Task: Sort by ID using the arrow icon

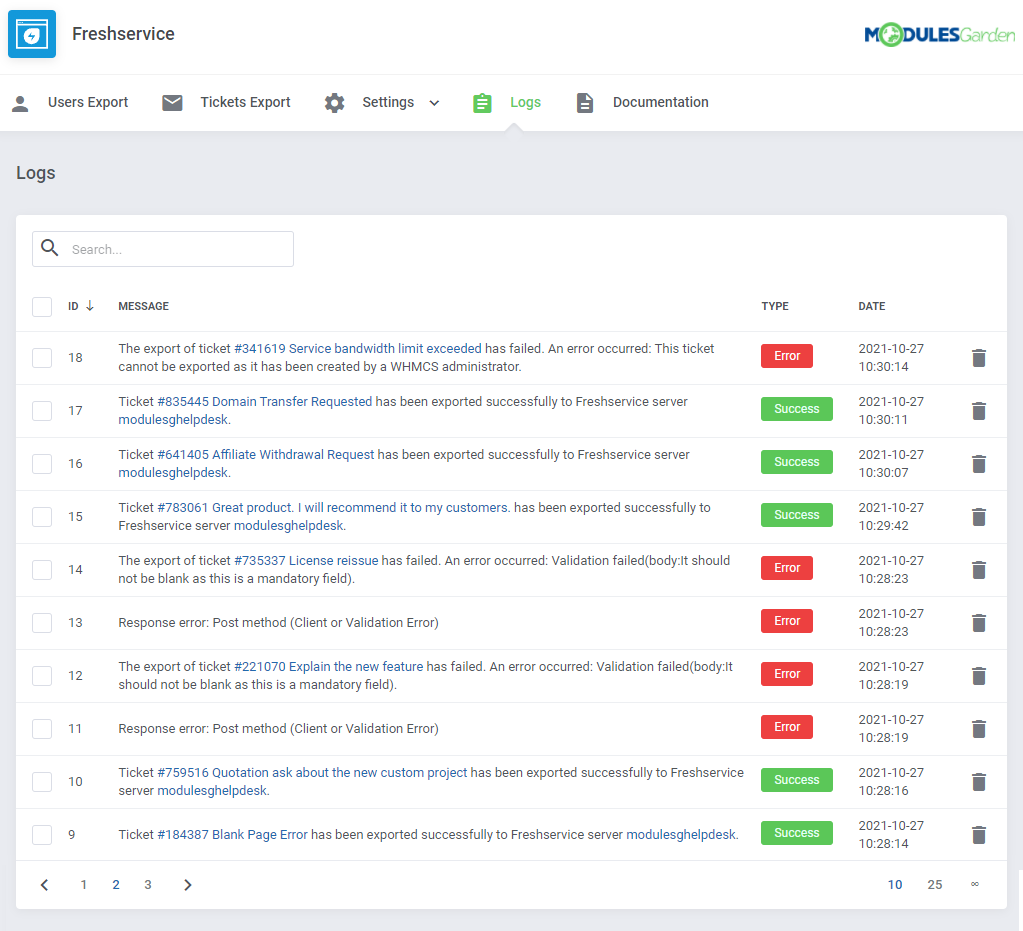Action: 90,305
